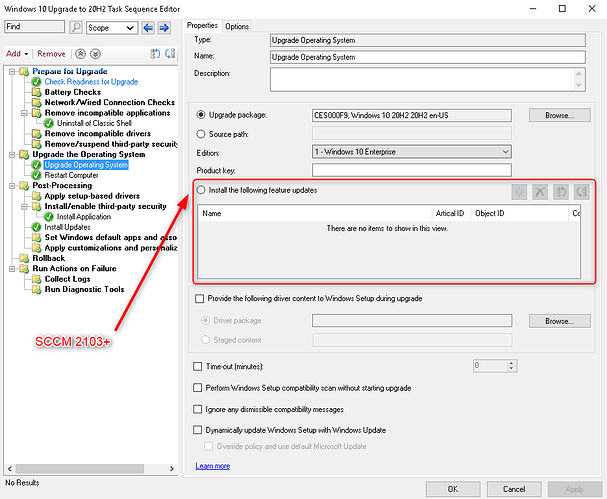Viewport: 607px width, 499px height.
Task: Click green check icon beside Install Application
Action: tap(49, 217)
